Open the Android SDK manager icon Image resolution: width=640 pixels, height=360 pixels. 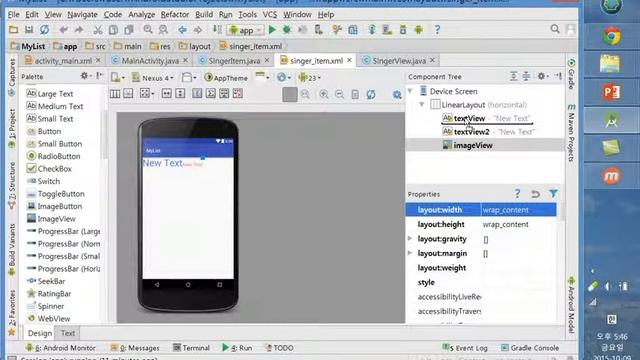(403, 29)
